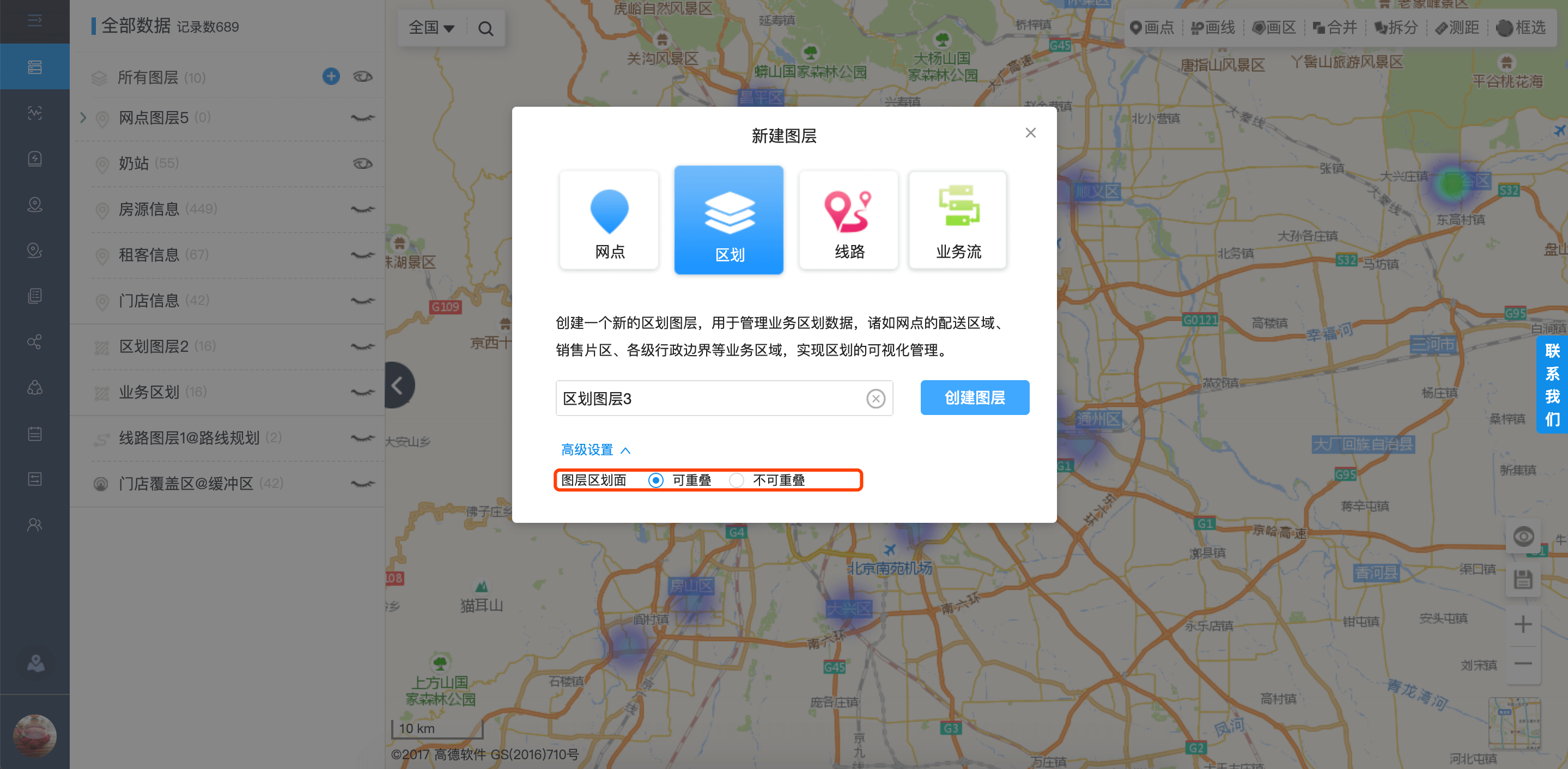This screenshot has width=1568, height=769.
Task: Select the 业务流 layer type card
Action: 958,220
